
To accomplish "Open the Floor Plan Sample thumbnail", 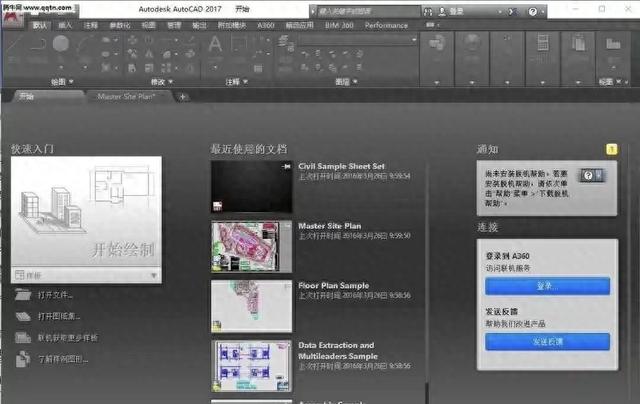I will (x=251, y=305).
